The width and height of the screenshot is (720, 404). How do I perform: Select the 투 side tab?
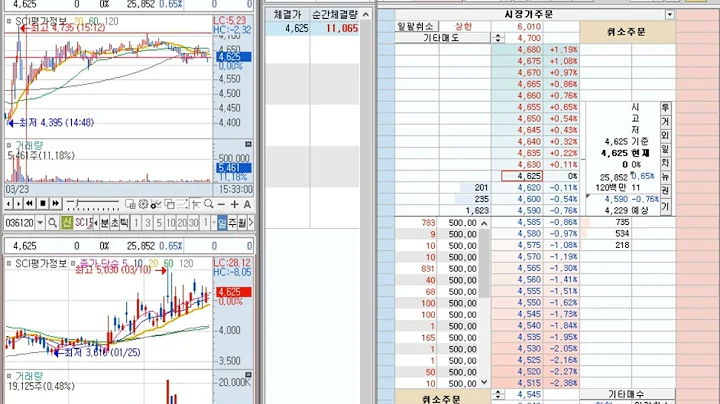[x=665, y=108]
